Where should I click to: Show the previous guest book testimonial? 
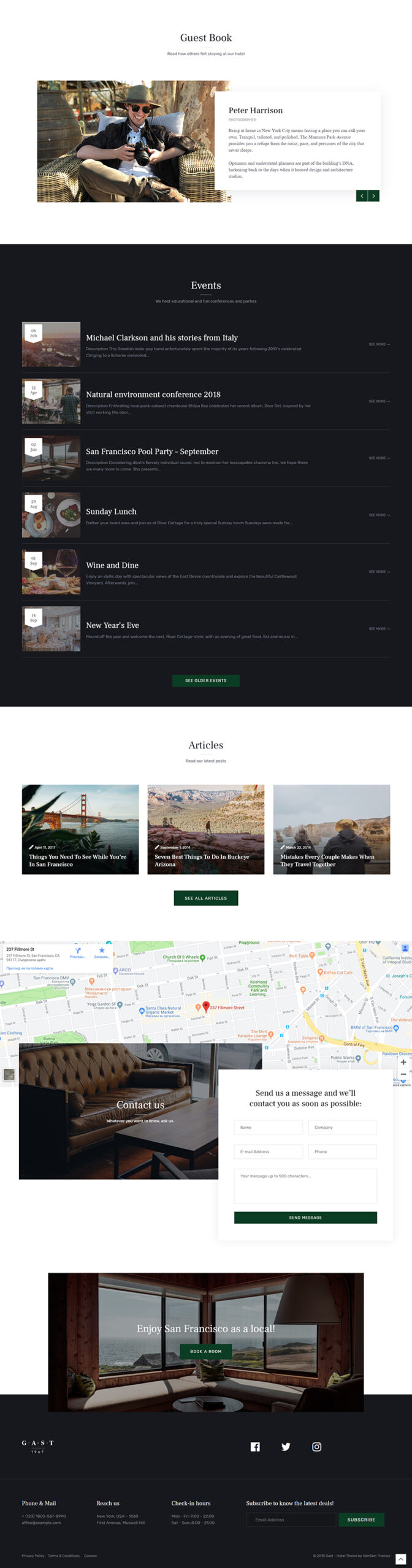point(362,196)
